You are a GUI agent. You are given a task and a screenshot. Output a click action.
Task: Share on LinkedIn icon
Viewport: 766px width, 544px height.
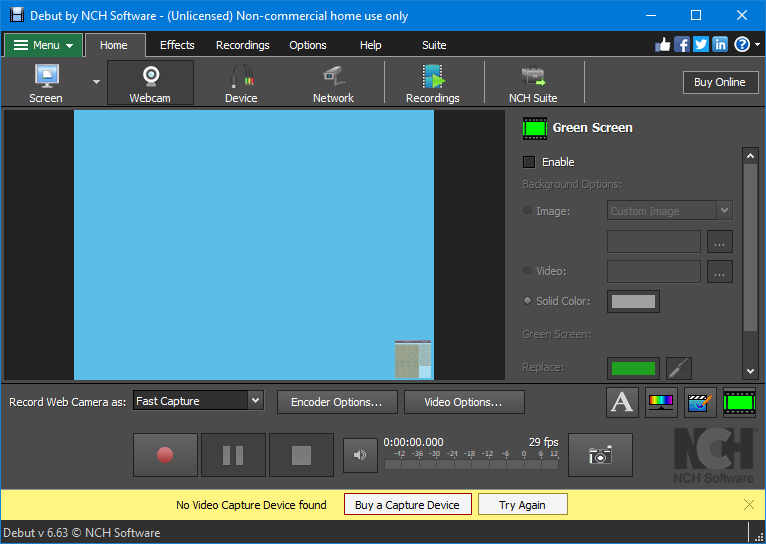tap(720, 45)
